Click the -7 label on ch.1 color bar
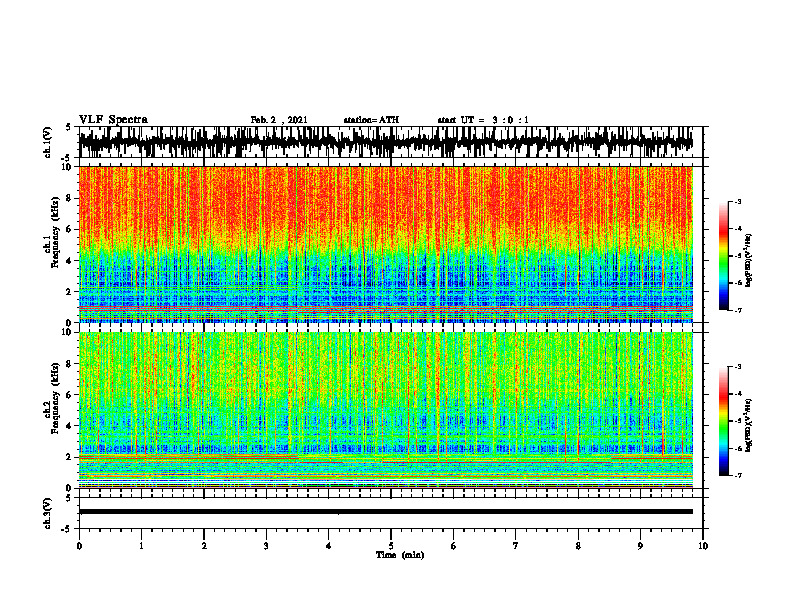This screenshot has height=612, width=792. coord(737,310)
